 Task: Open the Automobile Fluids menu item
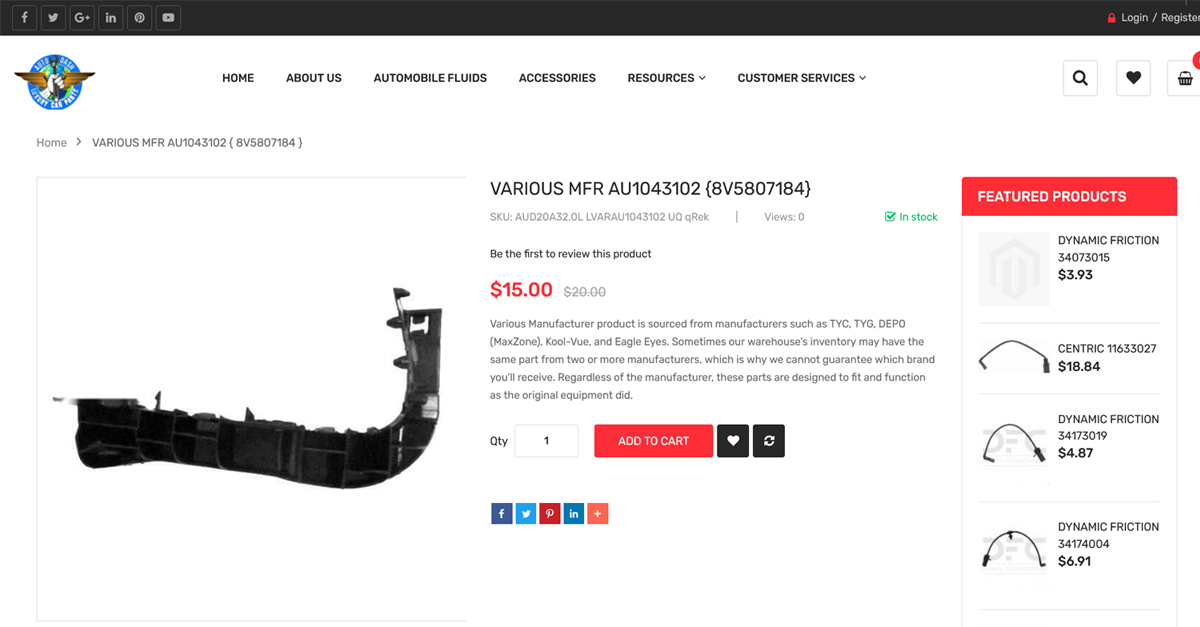coord(430,78)
